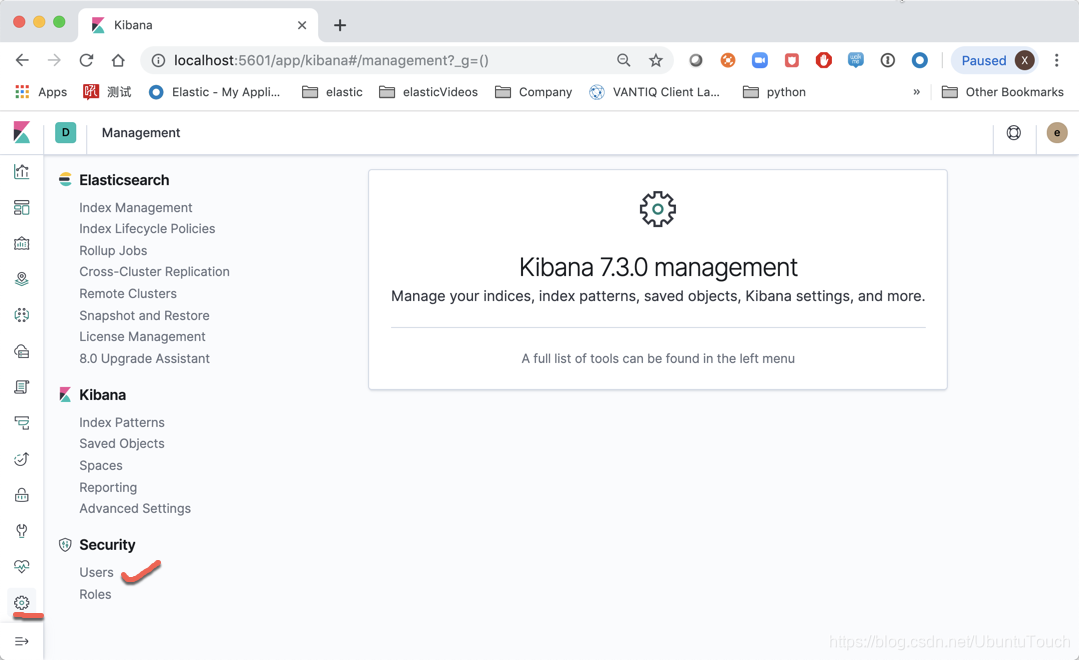The height and width of the screenshot is (660, 1079).
Task: Open the Stack Monitoring heartbeat icon
Action: (21, 566)
